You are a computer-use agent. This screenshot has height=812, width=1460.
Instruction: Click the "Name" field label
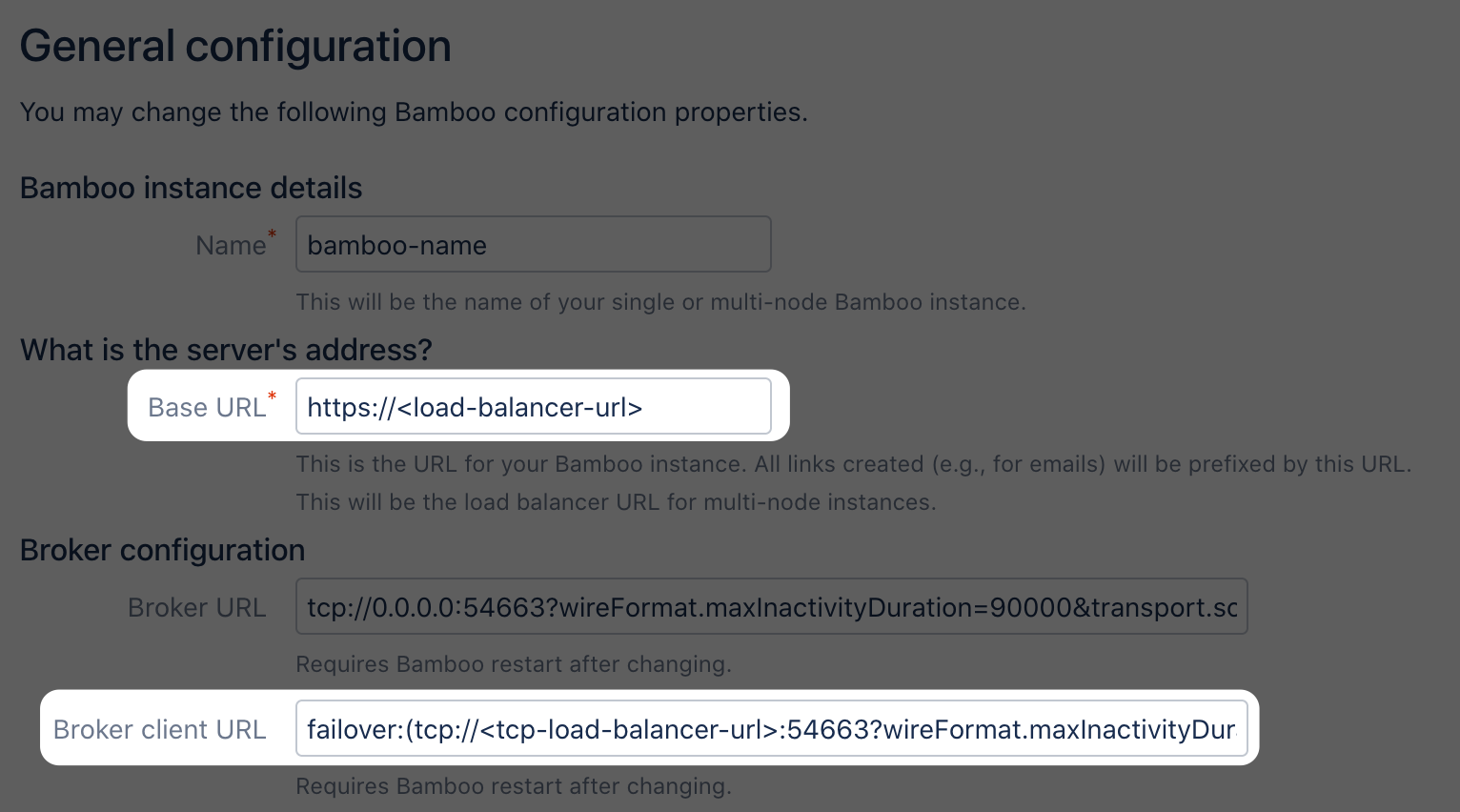point(230,246)
